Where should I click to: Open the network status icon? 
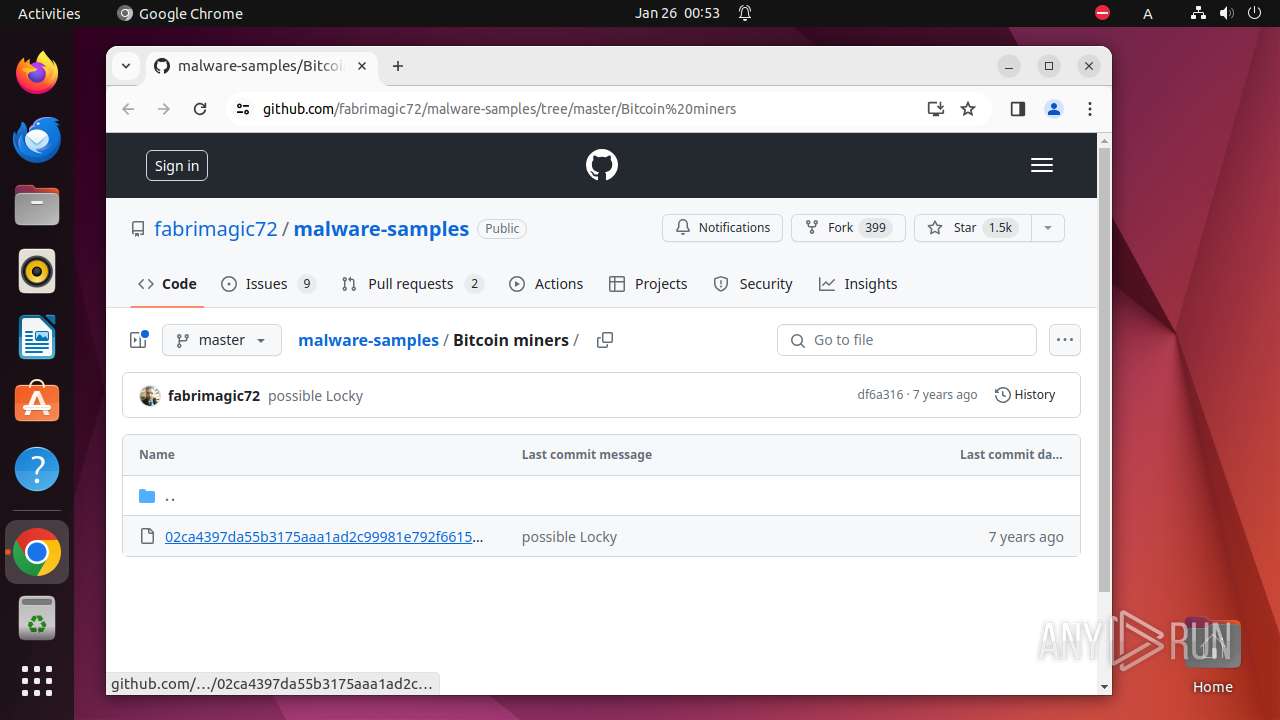click(x=1198, y=13)
